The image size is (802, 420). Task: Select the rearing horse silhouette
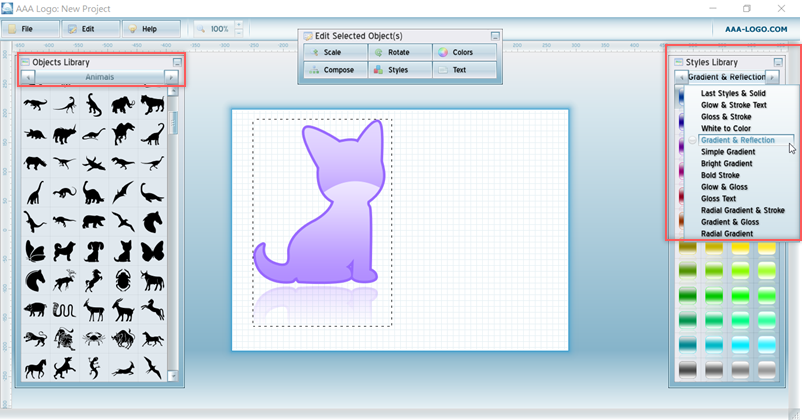point(94,280)
